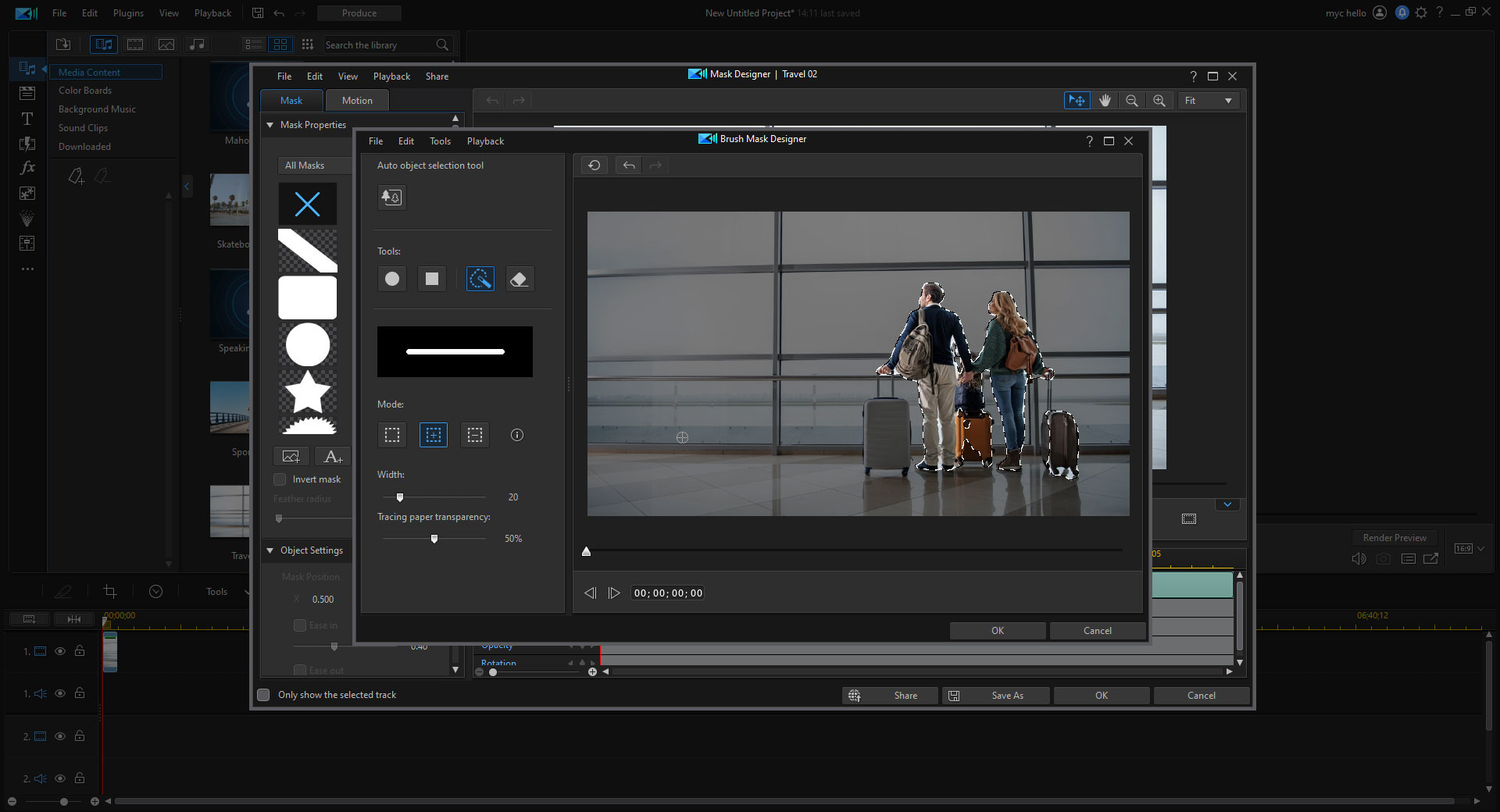This screenshot has width=1500, height=812.
Task: Open the All Masks filter dropdown
Action: [x=311, y=165]
